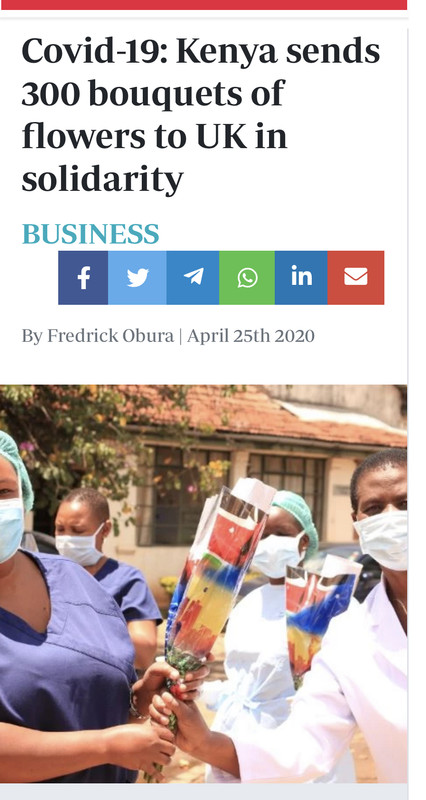The image size is (426, 800).
Task: Select the Covid-19 Kenya flowers headline
Action: 201,115
